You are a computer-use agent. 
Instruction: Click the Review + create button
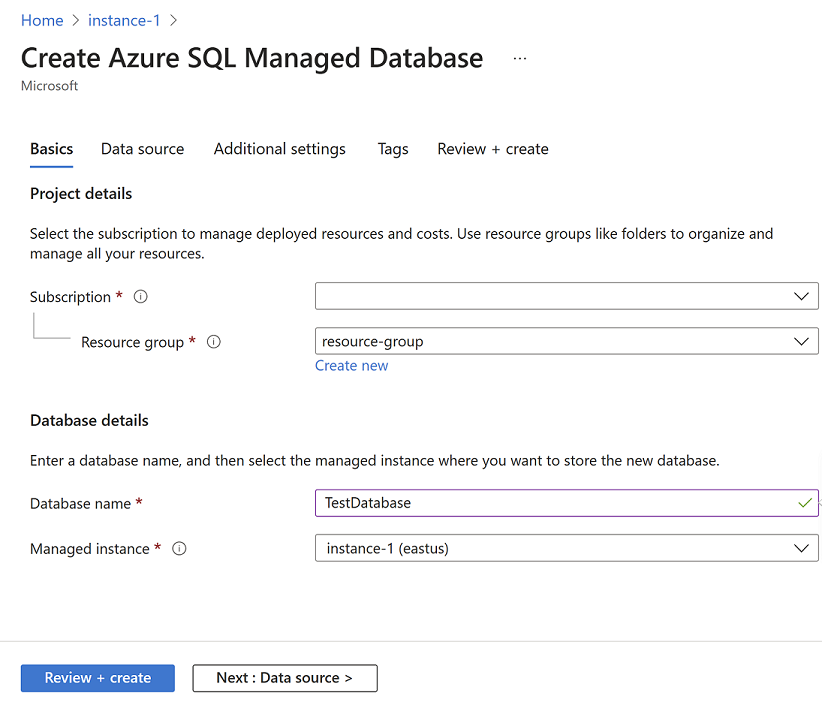pyautogui.click(x=97, y=678)
